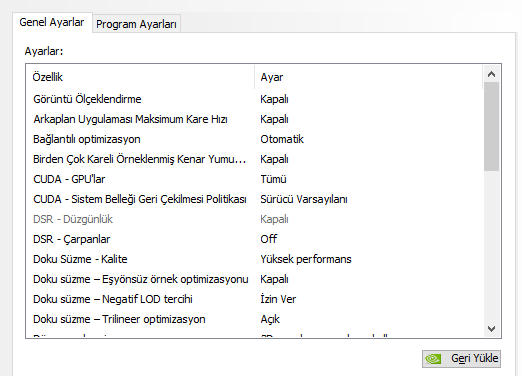The width and height of the screenshot is (522, 376).
Task: Select the DSR - Çarpanlar setting
Action: [255, 239]
